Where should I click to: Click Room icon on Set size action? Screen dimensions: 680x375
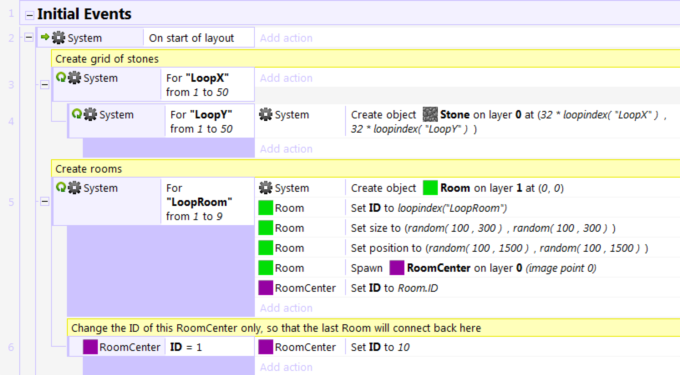(x=265, y=228)
